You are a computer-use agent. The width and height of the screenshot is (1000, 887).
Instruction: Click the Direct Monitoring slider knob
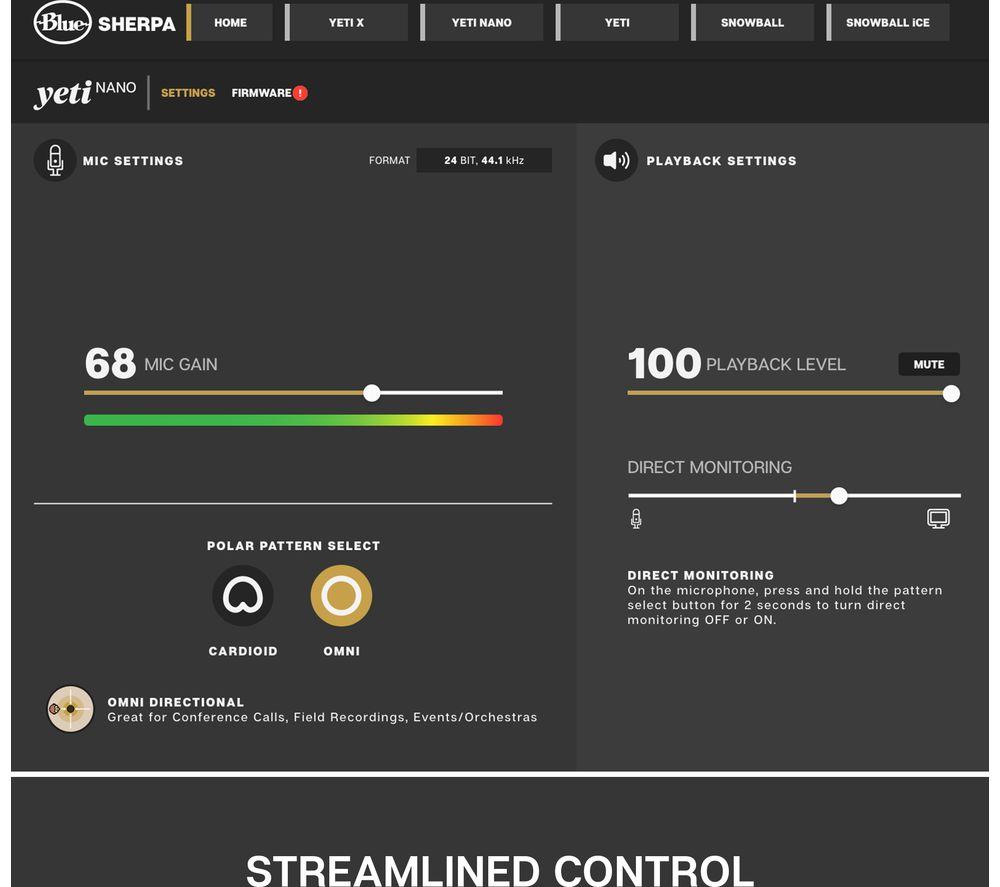click(839, 495)
